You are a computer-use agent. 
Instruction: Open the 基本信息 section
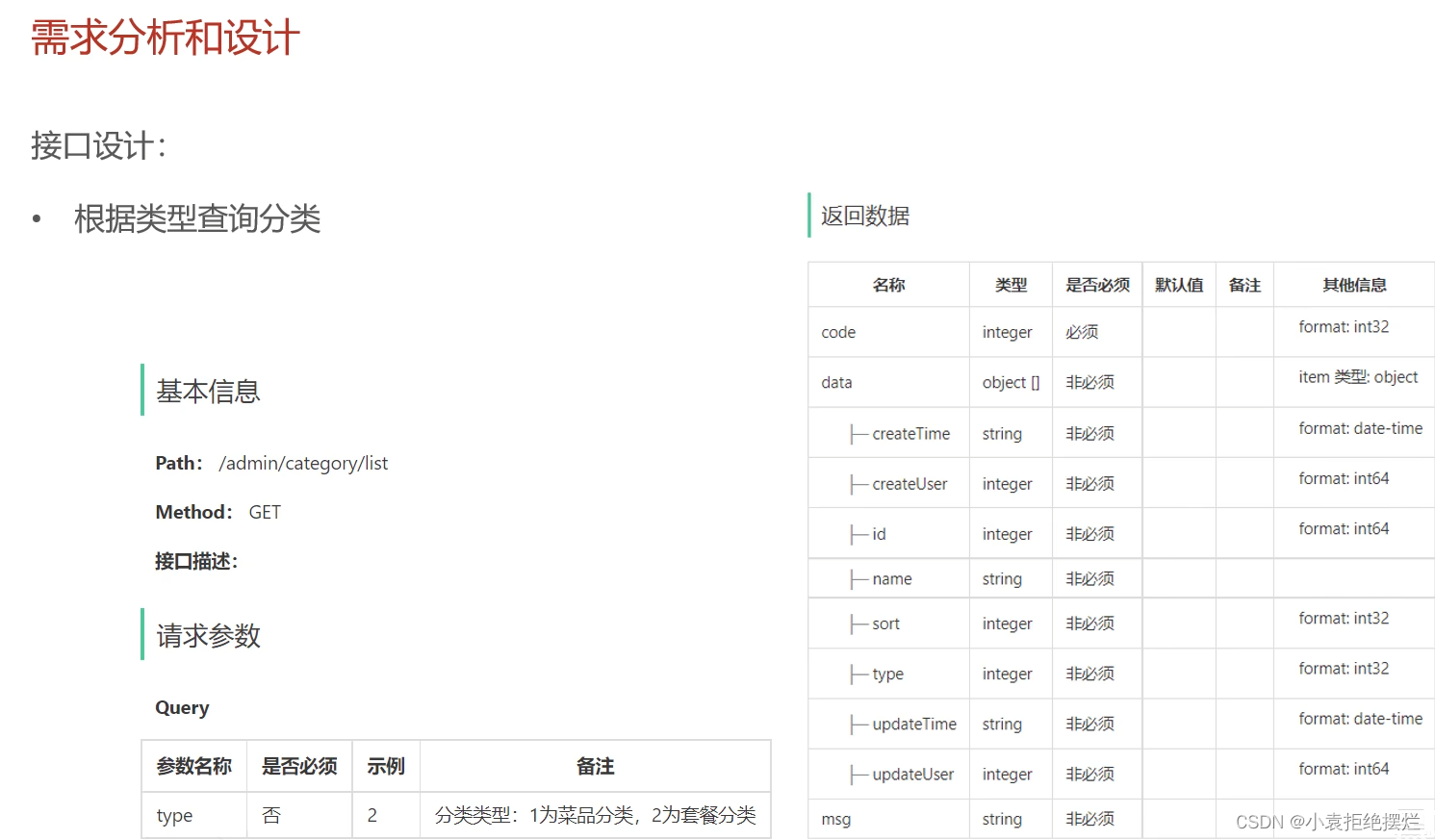[x=207, y=390]
